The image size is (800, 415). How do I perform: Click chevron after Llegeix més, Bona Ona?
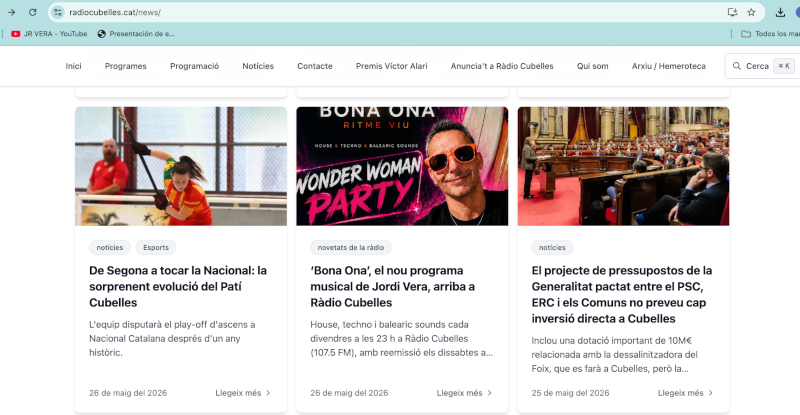click(x=490, y=393)
